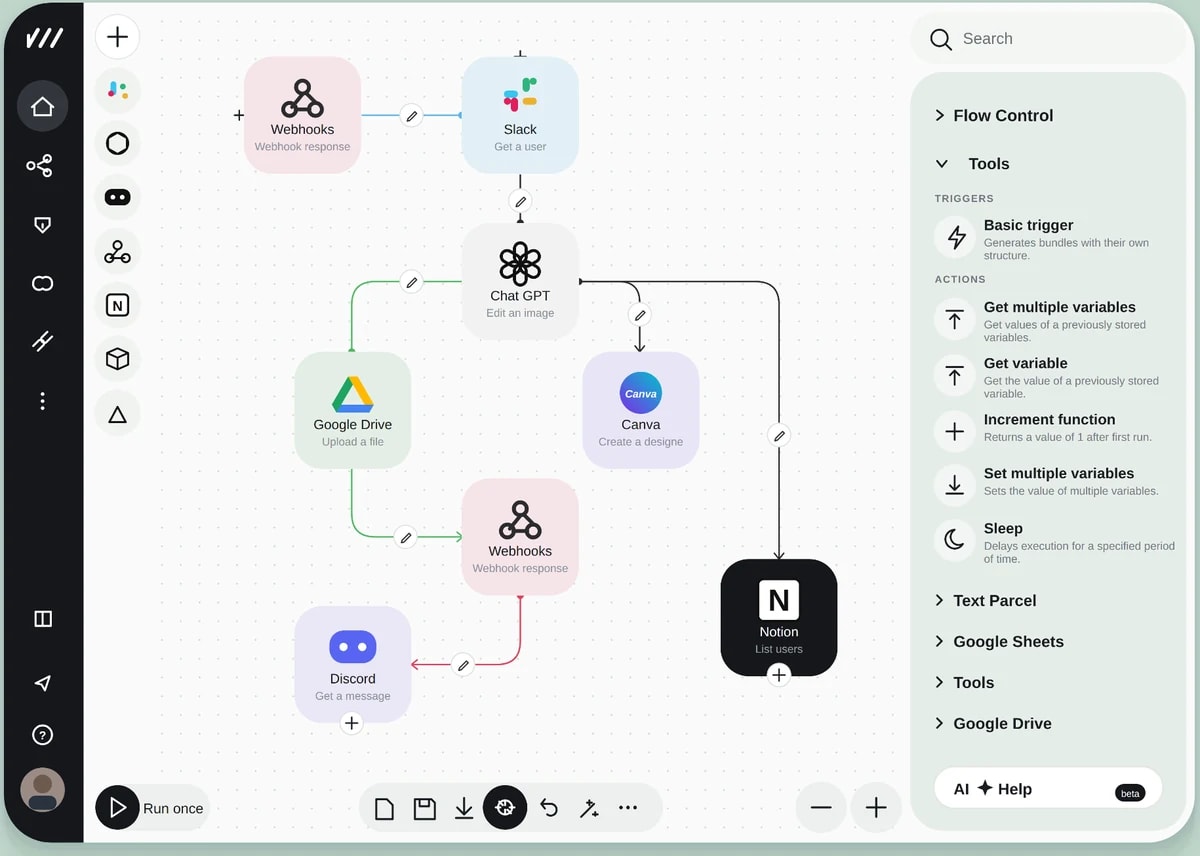Edit the connection between Slack and Chat GPT
Screen dimensions: 1200x856
click(520, 200)
